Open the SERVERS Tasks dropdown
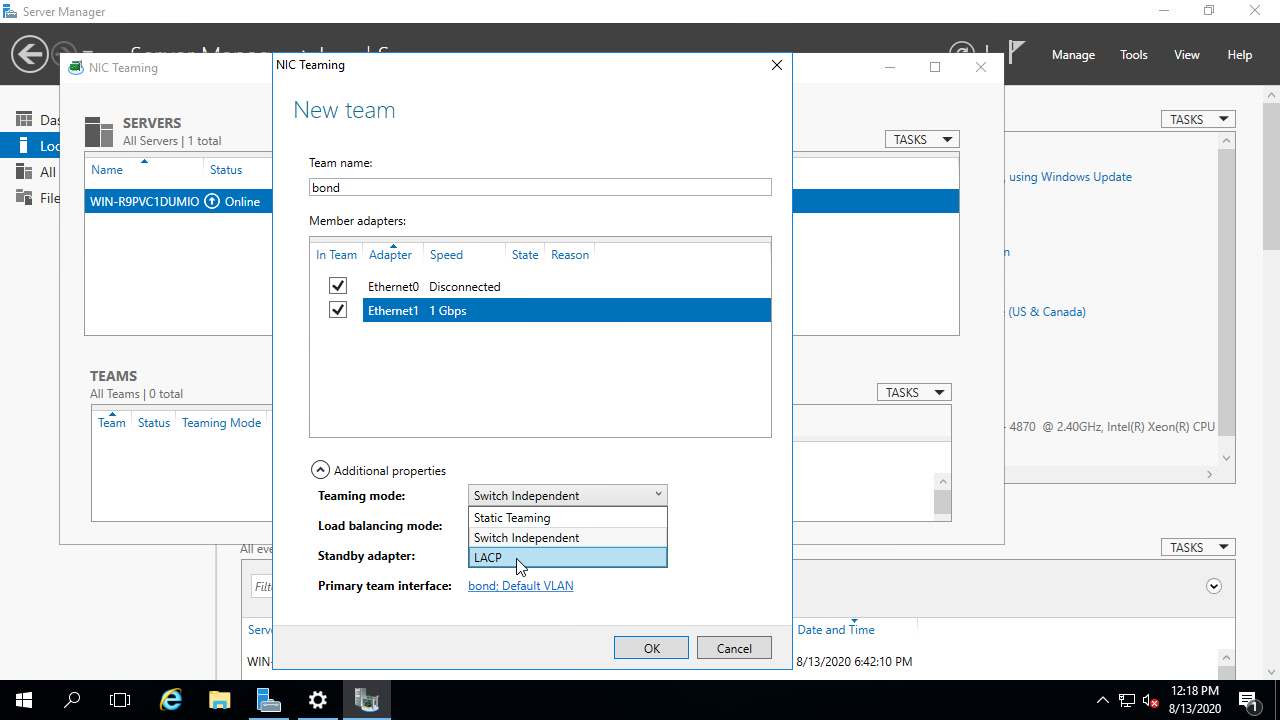 tap(921, 140)
